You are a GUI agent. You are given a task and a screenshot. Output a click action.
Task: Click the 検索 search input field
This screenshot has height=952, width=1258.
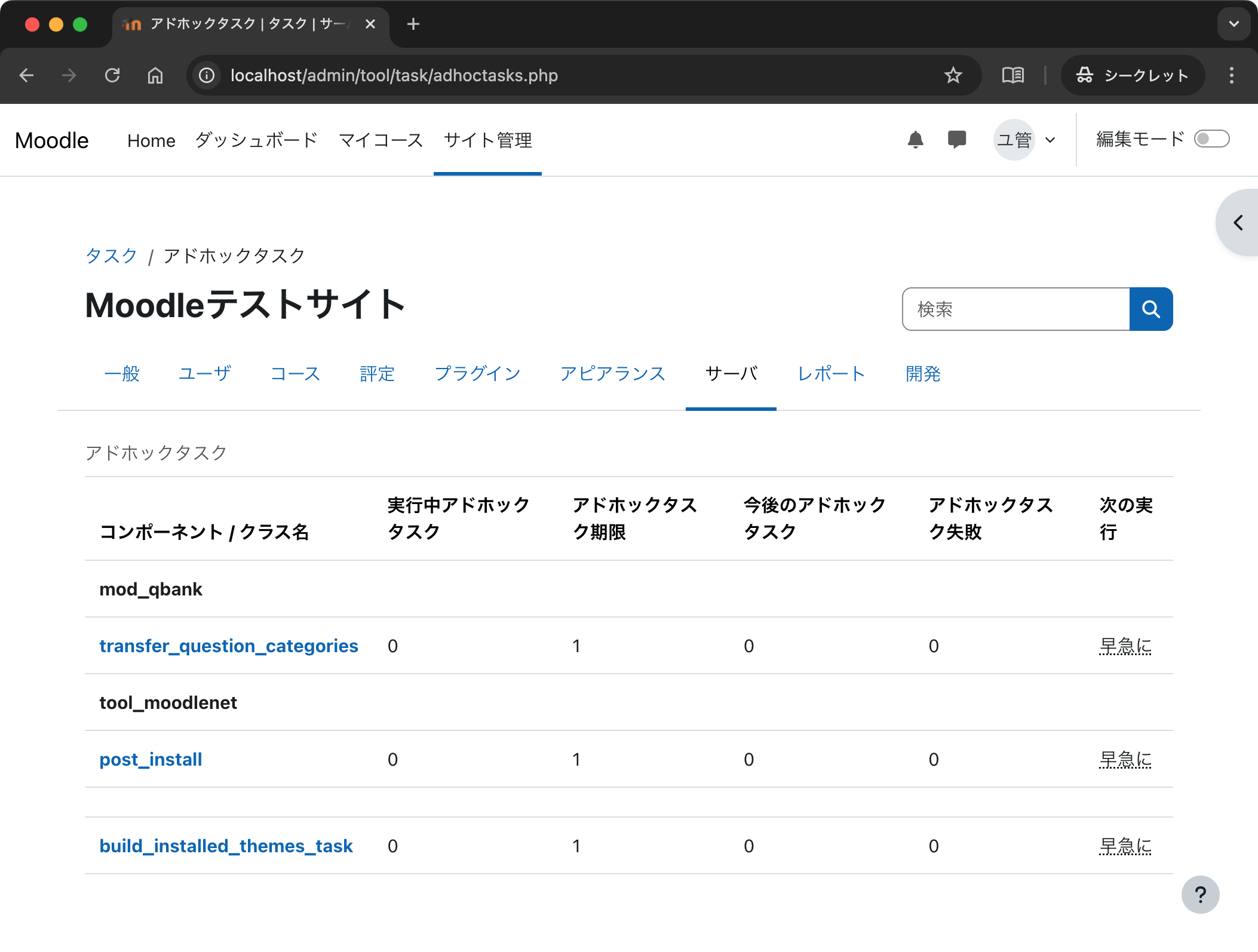[1015, 309]
